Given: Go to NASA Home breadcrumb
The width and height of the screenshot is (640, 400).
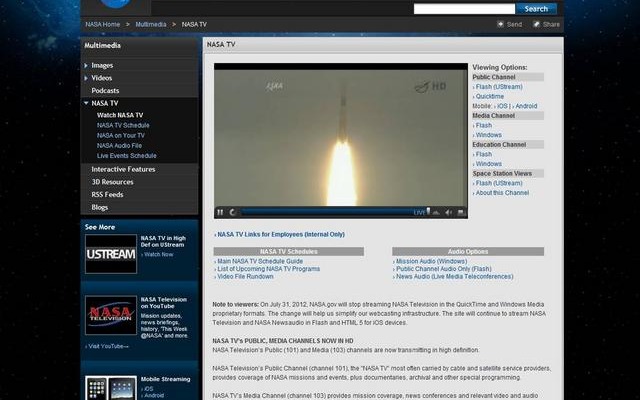Looking at the screenshot, I should click(103, 24).
